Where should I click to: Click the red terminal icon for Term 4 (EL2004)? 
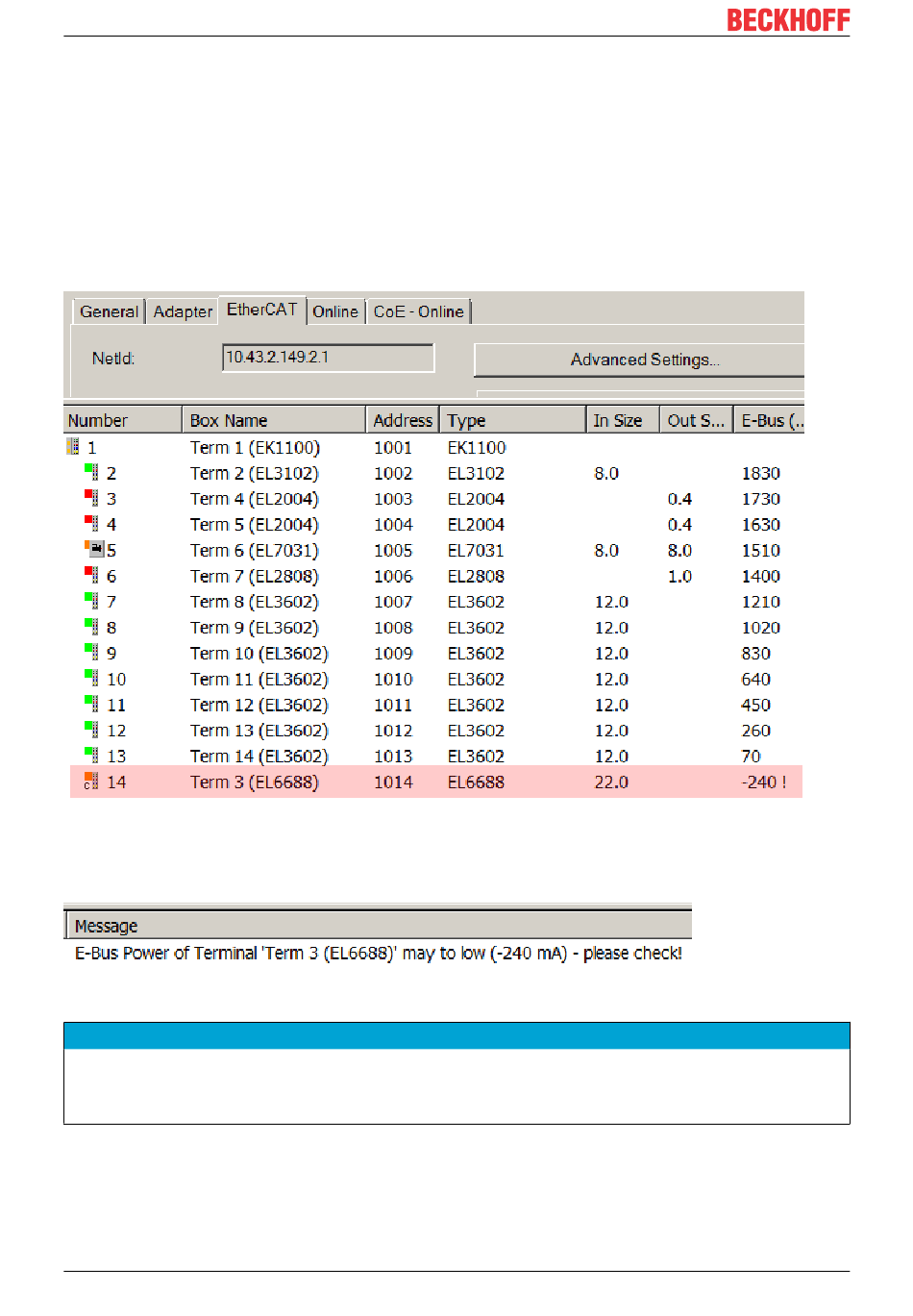pyautogui.click(x=91, y=498)
